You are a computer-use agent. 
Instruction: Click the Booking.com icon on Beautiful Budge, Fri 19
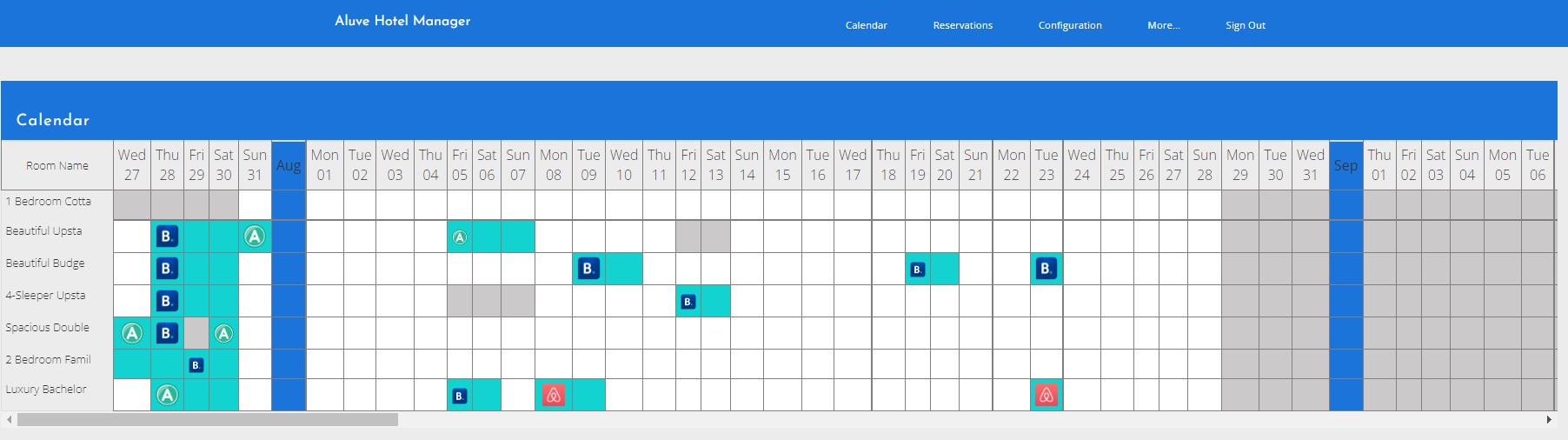click(x=917, y=270)
